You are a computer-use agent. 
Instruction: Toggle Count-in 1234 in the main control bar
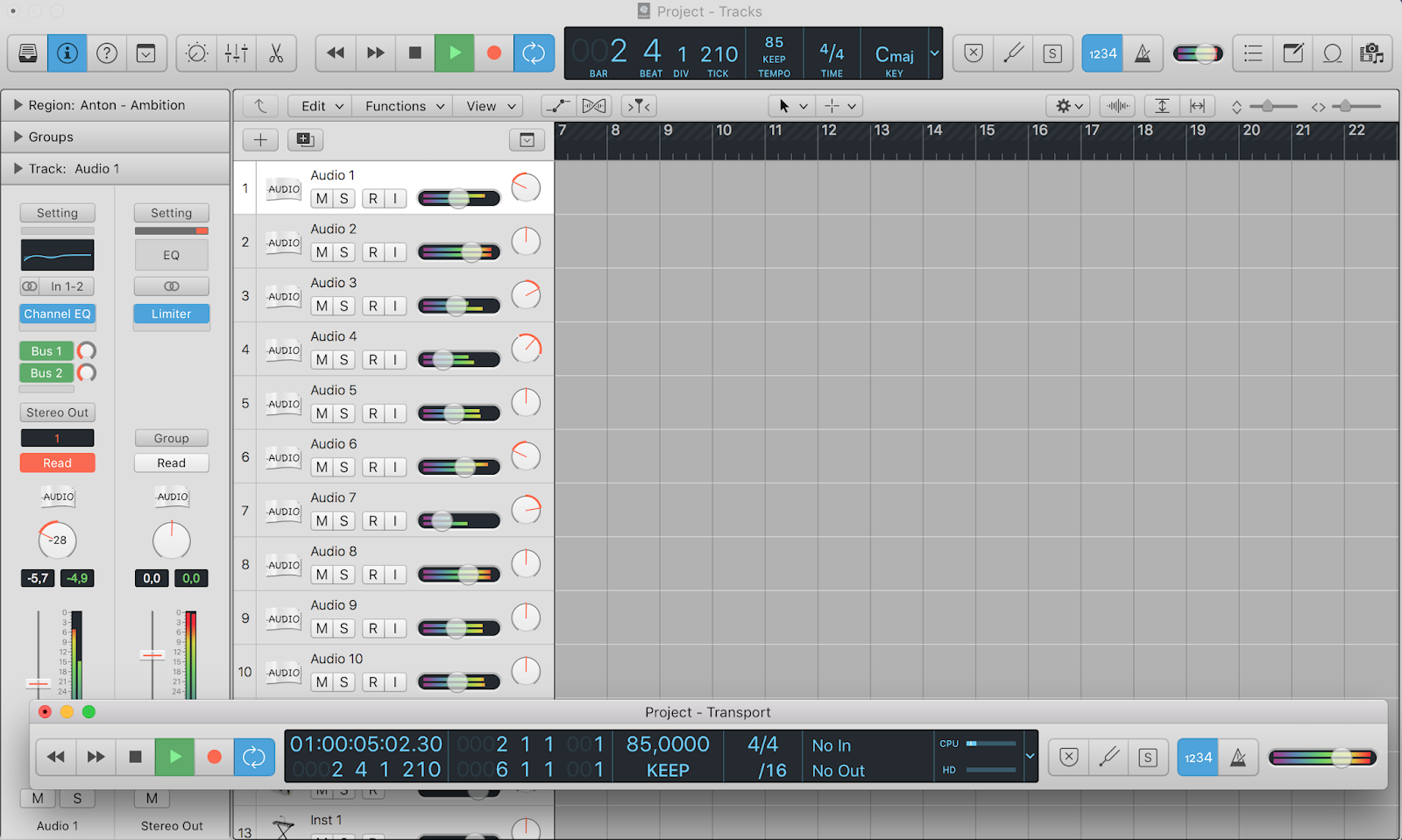(x=1102, y=53)
